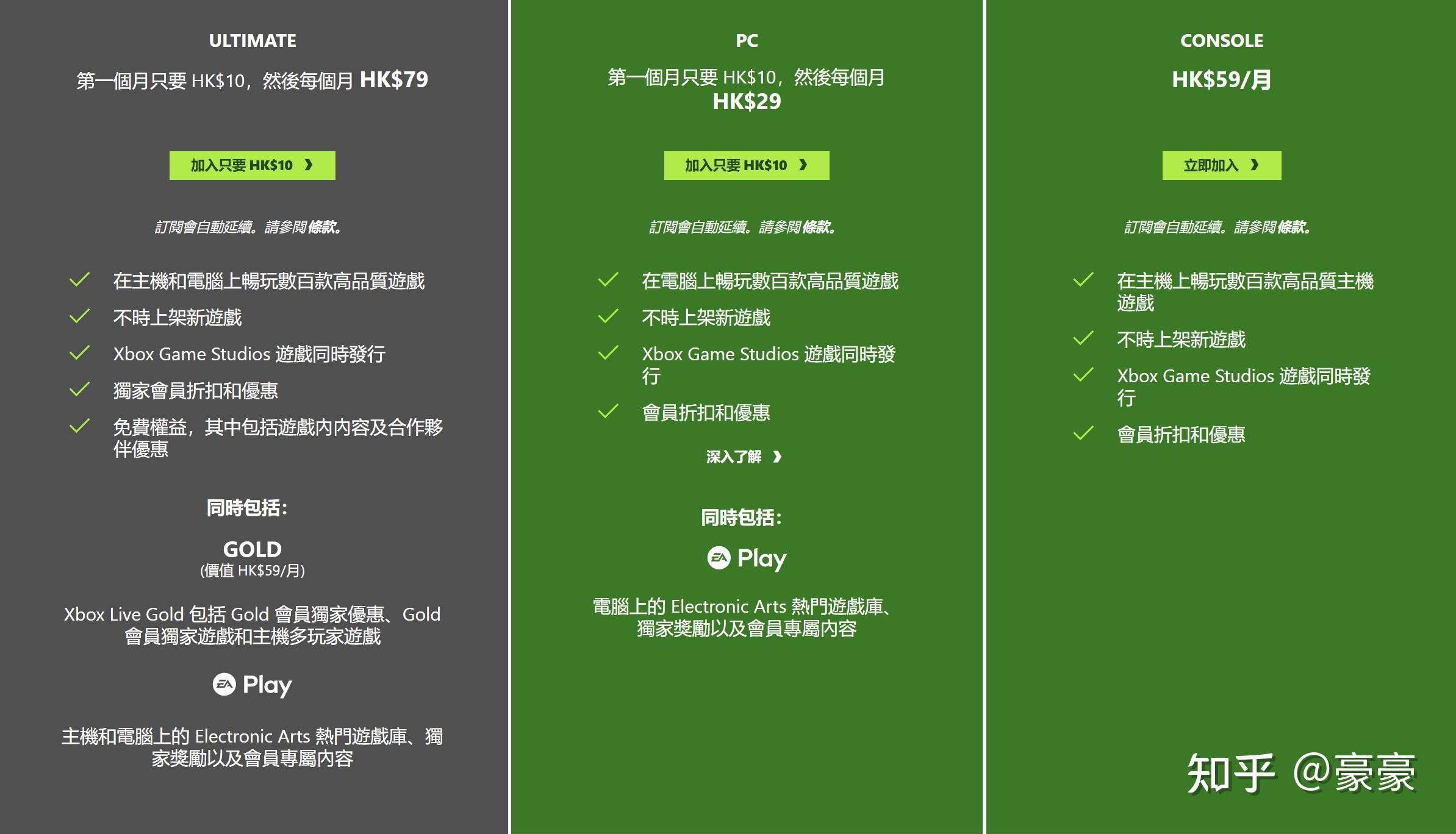Select the PC plan heading
1456x834 pixels.
(x=747, y=41)
